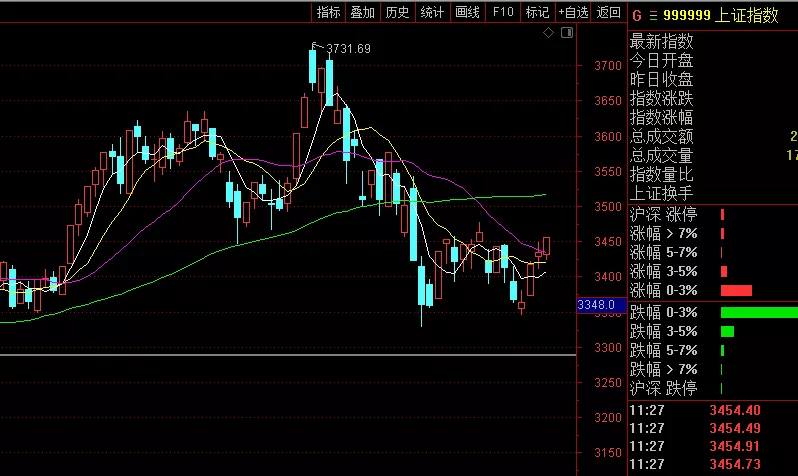
Task: Click the 3348.0 price label on axis
Action: tap(595, 304)
